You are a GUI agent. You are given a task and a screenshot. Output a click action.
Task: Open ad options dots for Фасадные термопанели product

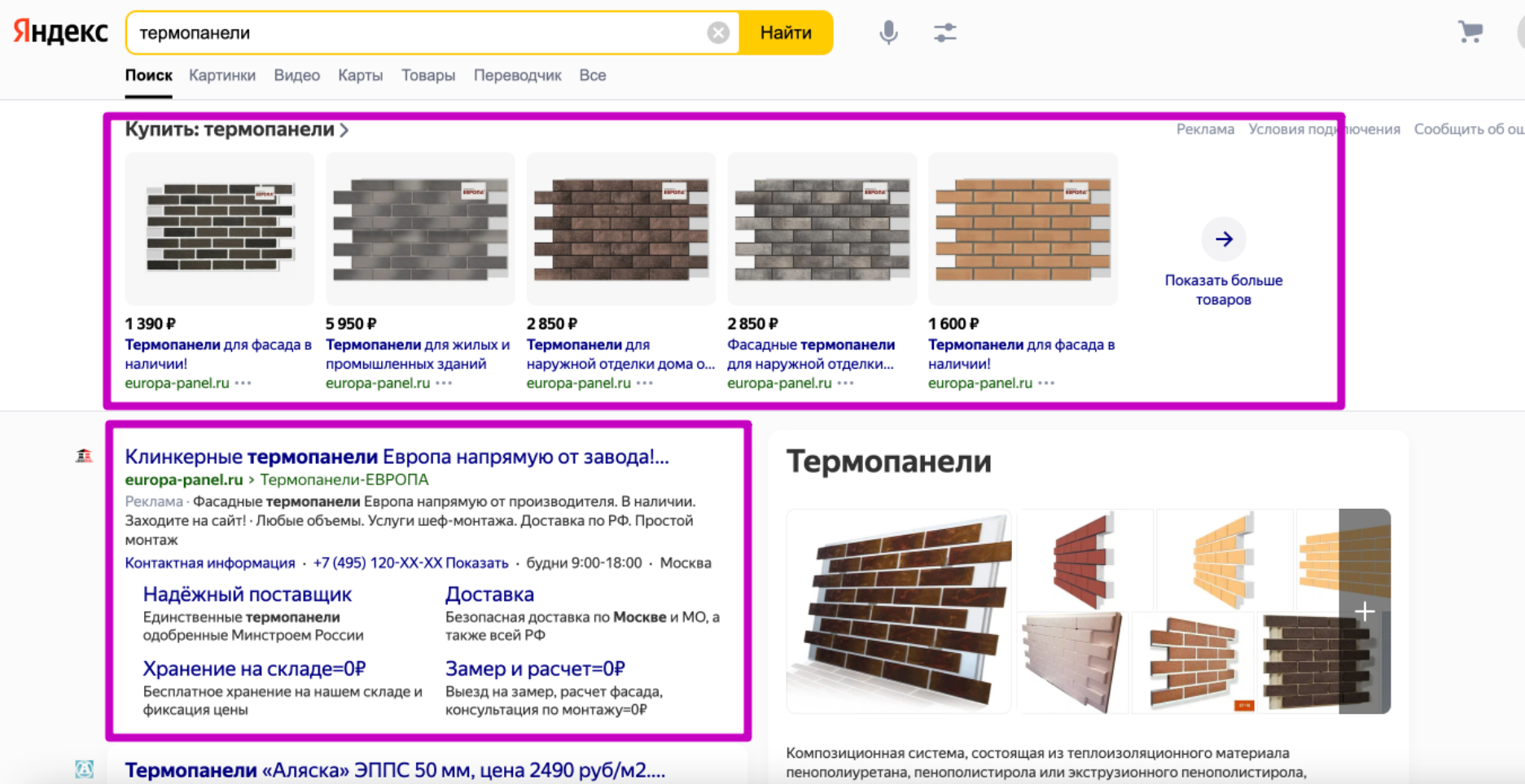846,383
